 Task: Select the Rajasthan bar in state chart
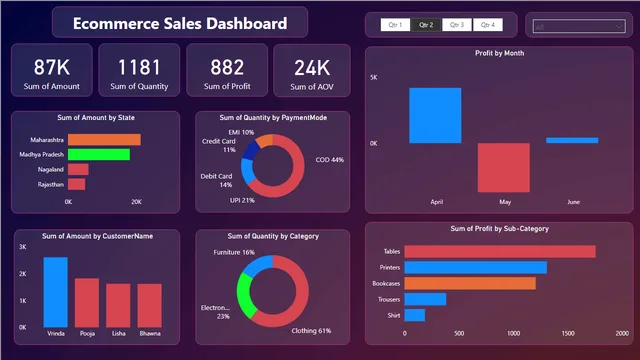point(77,184)
